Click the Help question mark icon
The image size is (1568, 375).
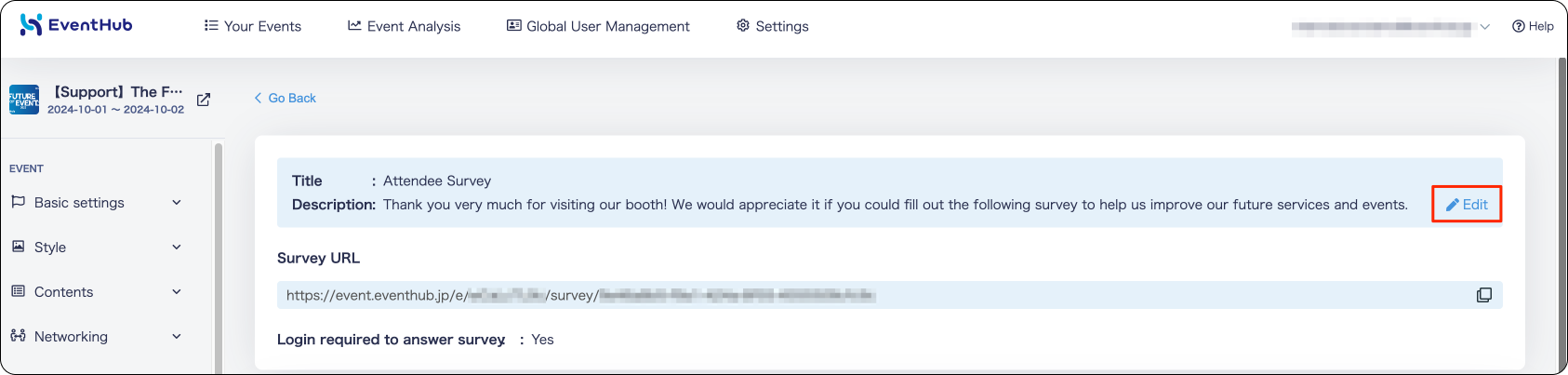tap(1519, 26)
